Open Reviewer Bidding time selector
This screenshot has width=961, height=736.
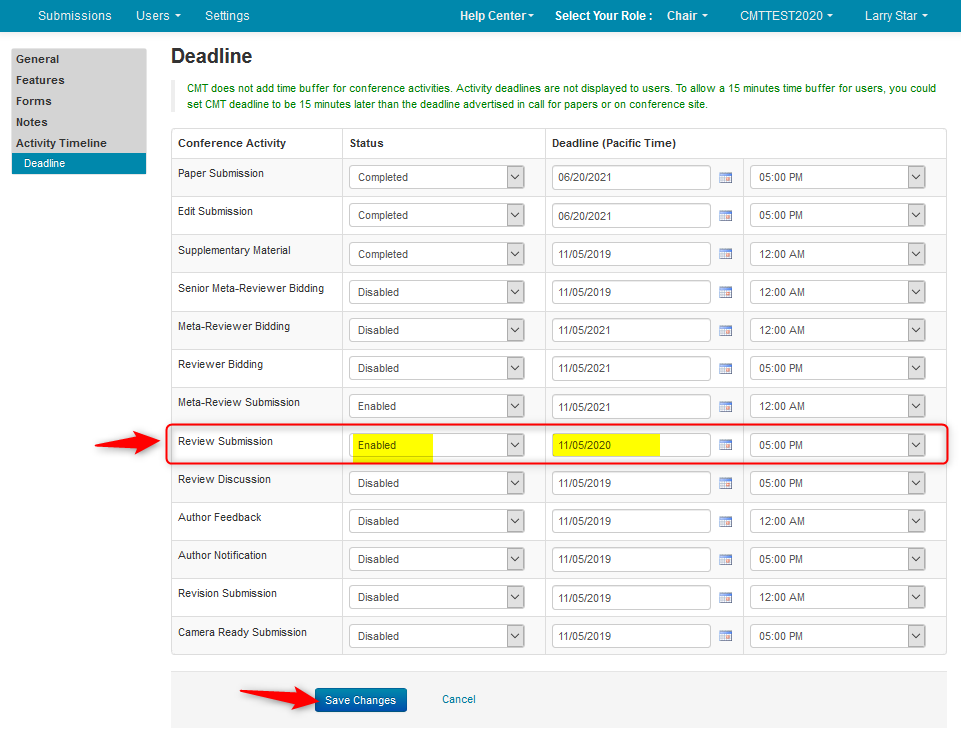click(x=837, y=368)
